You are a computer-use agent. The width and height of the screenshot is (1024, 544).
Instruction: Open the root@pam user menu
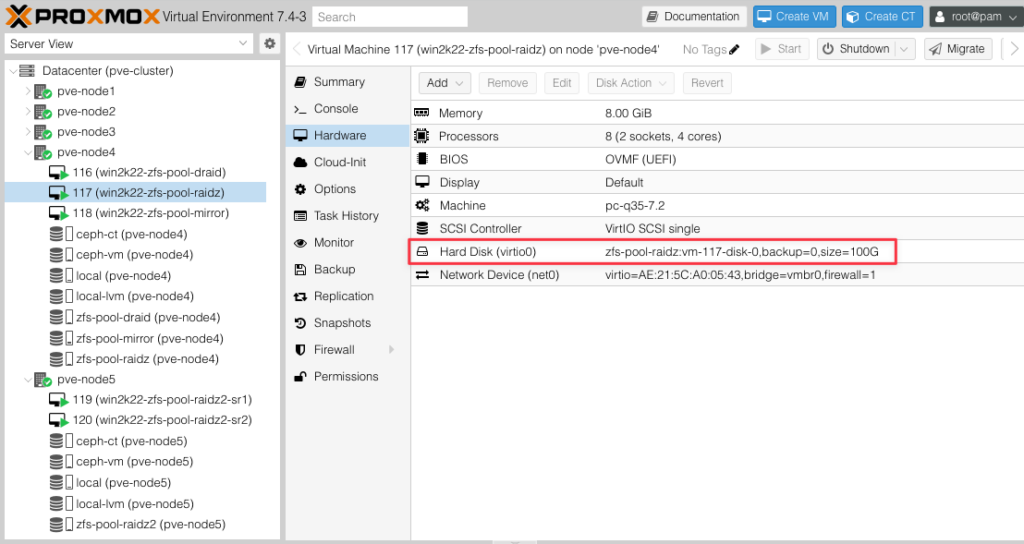(976, 16)
